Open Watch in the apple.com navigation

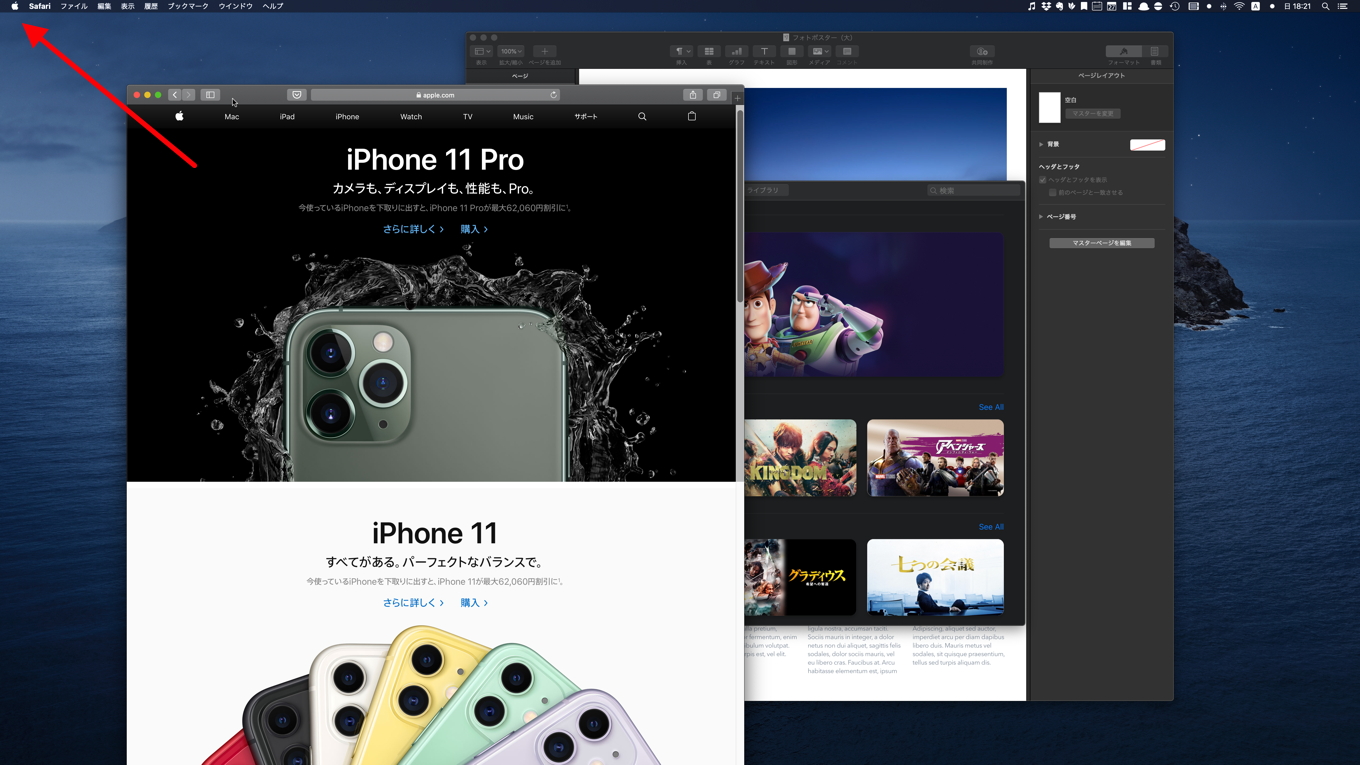pyautogui.click(x=411, y=117)
